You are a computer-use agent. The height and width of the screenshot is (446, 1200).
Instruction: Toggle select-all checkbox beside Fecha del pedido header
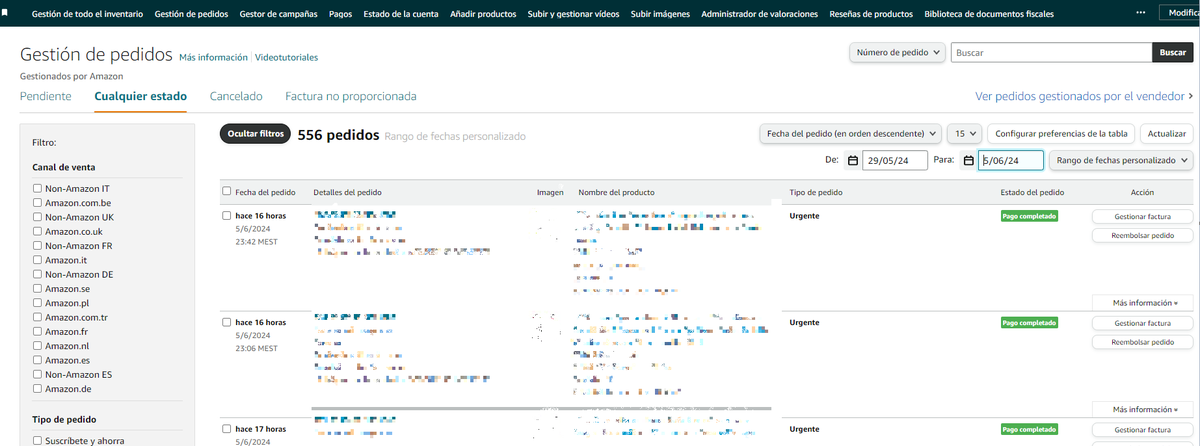[226, 192]
